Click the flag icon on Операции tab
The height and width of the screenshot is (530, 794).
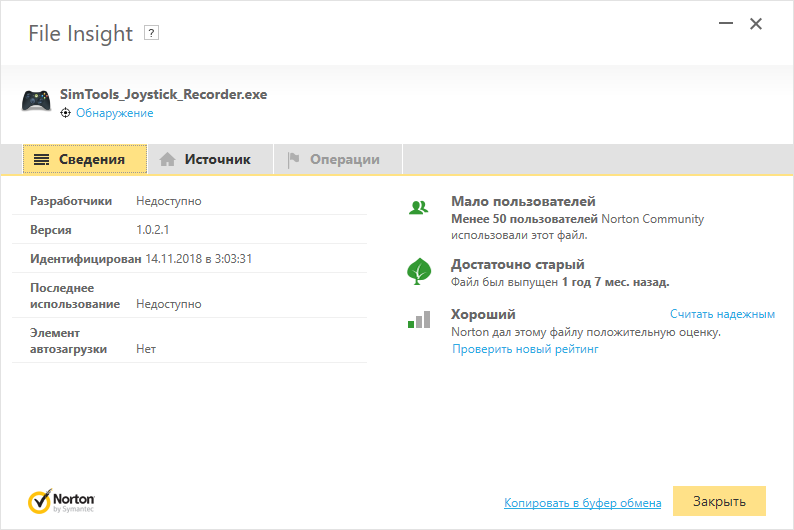click(293, 159)
